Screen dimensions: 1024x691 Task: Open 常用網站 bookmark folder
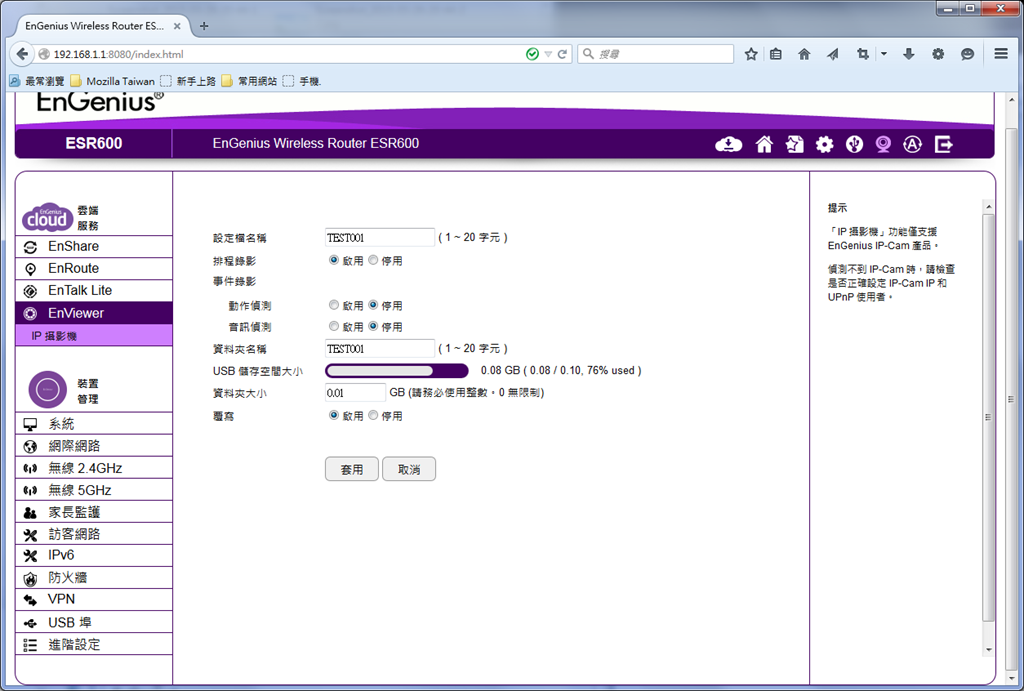(249, 81)
